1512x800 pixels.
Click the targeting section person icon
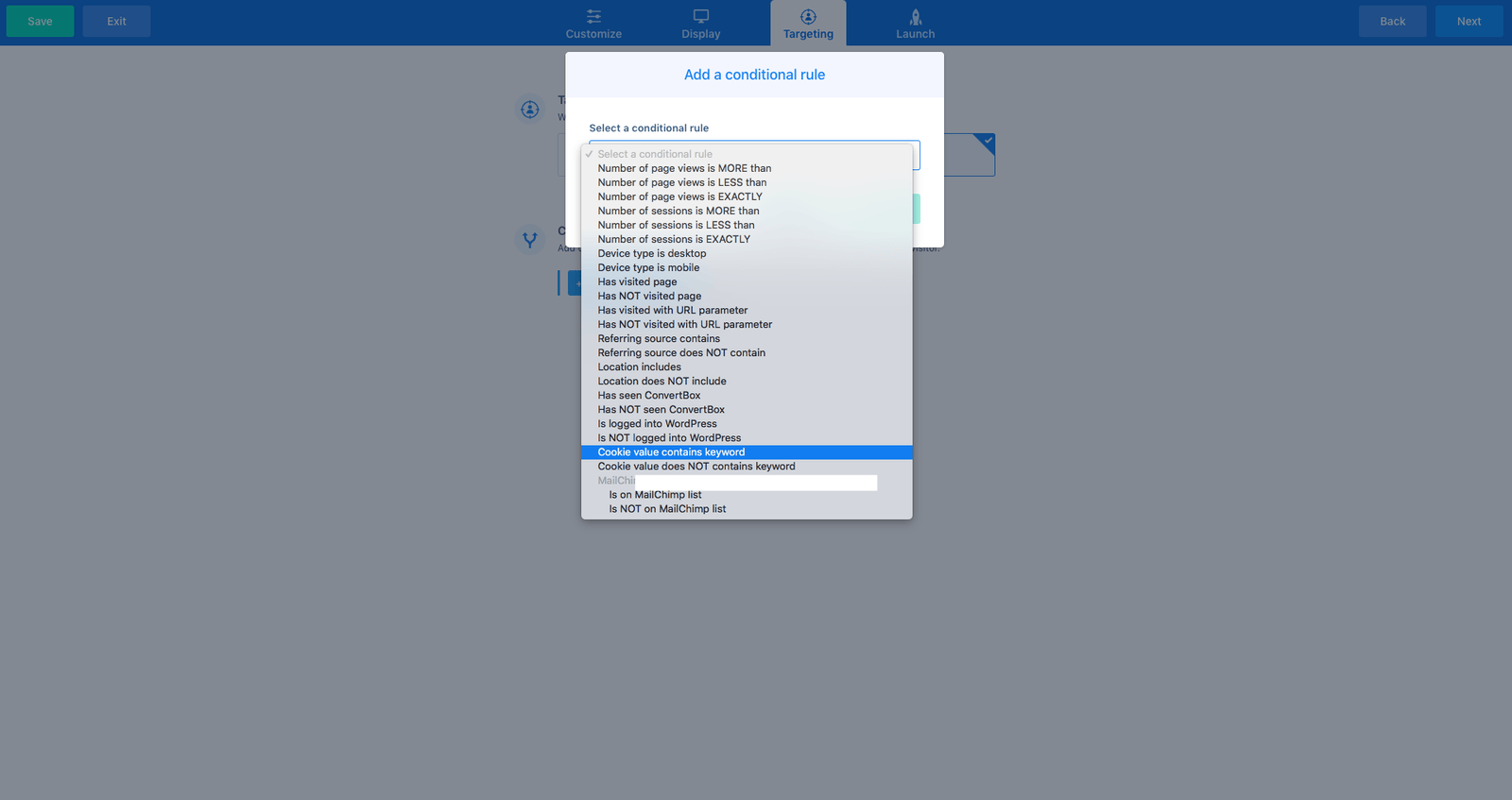coord(530,110)
